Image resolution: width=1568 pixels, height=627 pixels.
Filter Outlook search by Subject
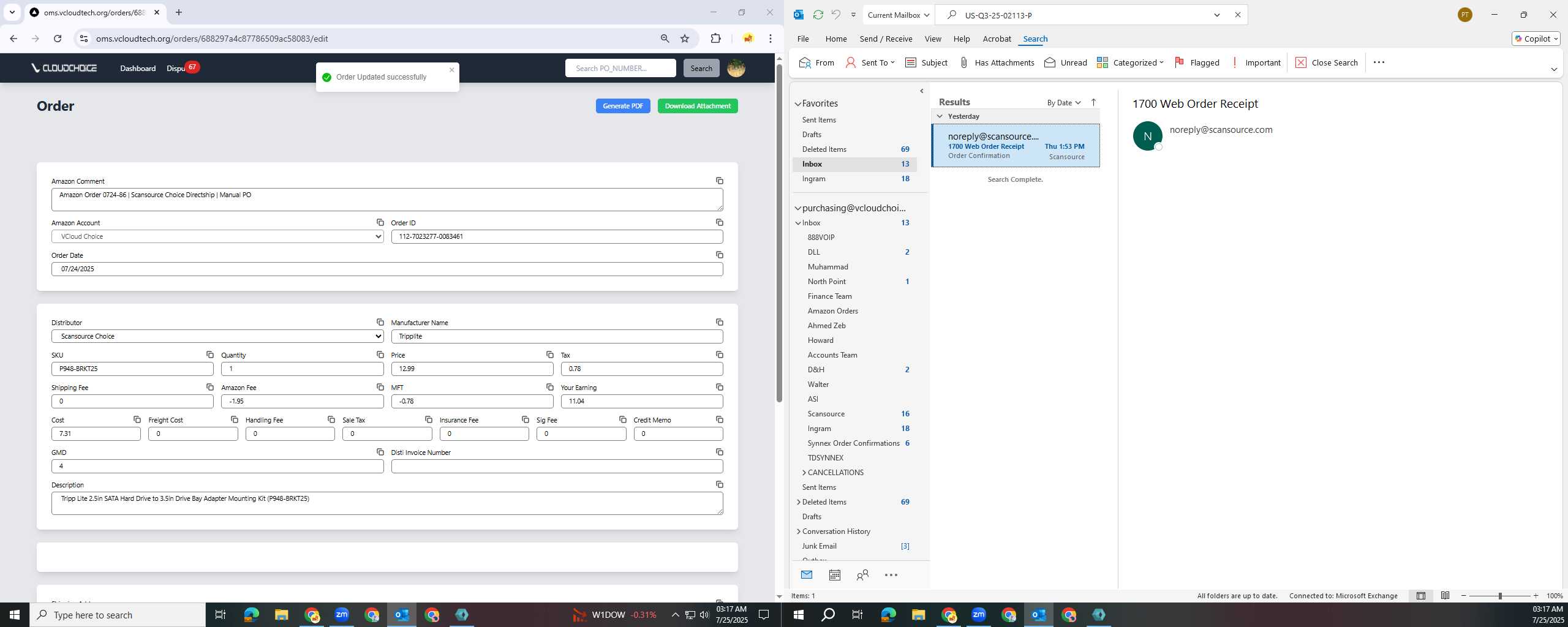(926, 62)
